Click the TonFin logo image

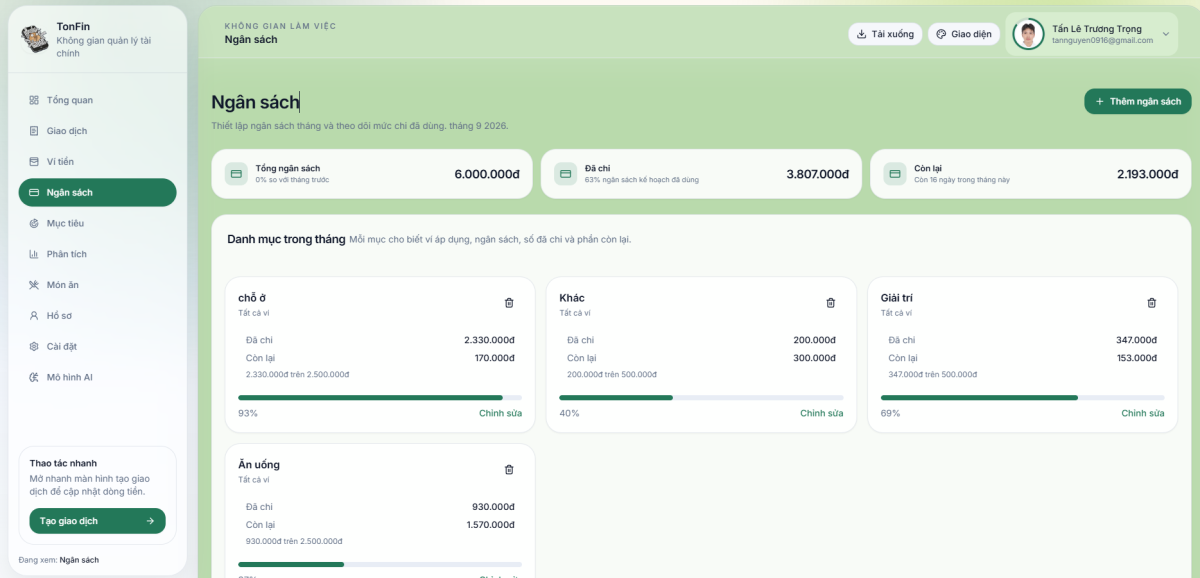click(35, 40)
